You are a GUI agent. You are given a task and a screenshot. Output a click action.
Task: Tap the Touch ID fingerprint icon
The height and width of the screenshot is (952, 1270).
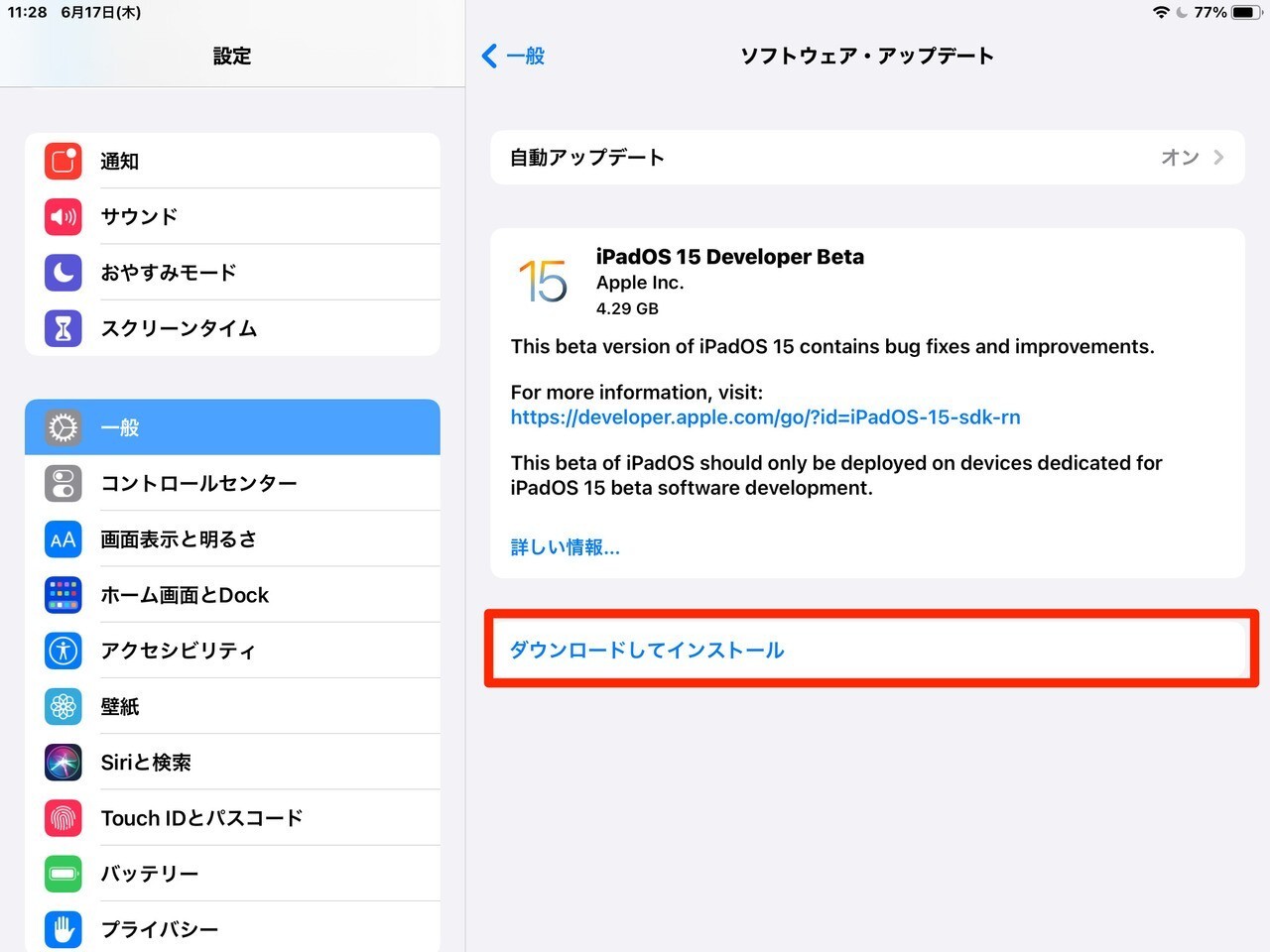[x=63, y=818]
